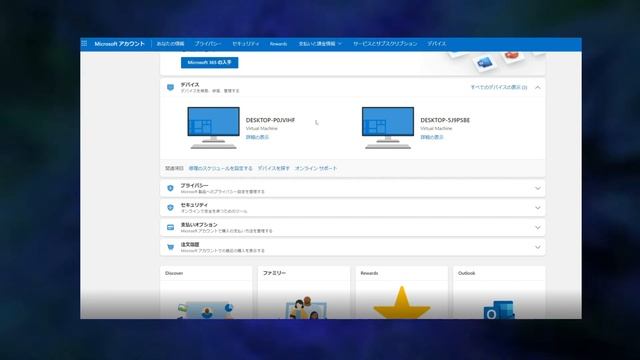The height and width of the screenshot is (360, 640).
Task: Click DESKTOP-P0JVIHF device name
Action: pos(270,120)
